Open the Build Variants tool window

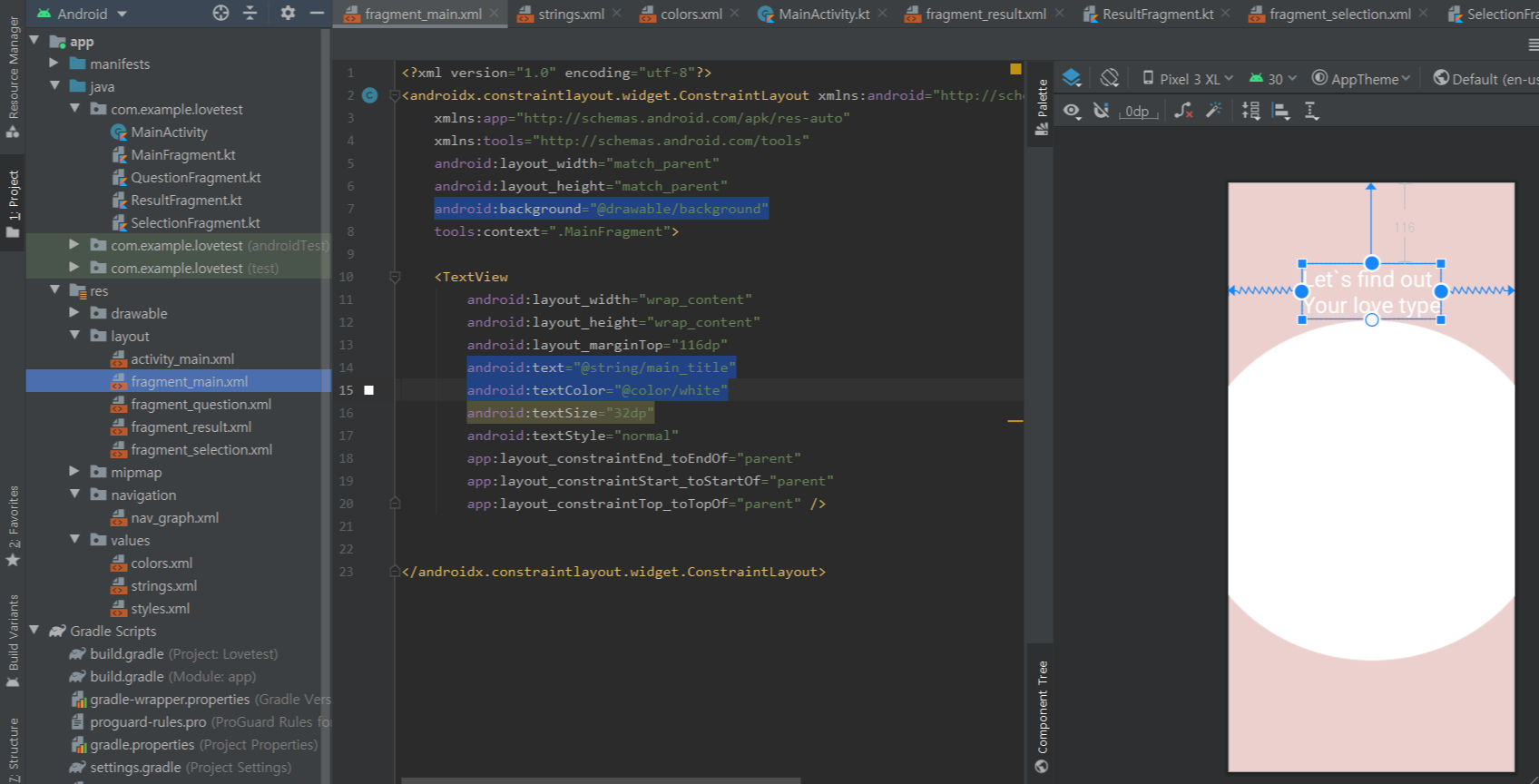pyautogui.click(x=13, y=641)
